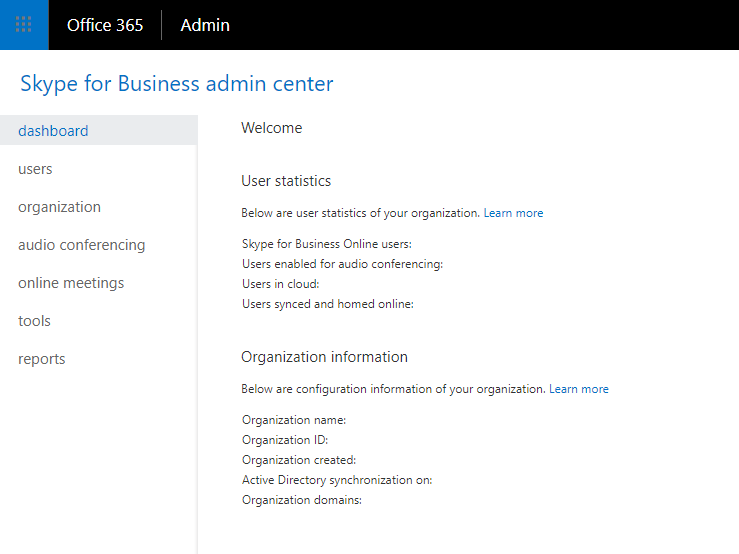The width and height of the screenshot is (739, 554).
Task: Click the Welcome heading
Action: click(271, 128)
